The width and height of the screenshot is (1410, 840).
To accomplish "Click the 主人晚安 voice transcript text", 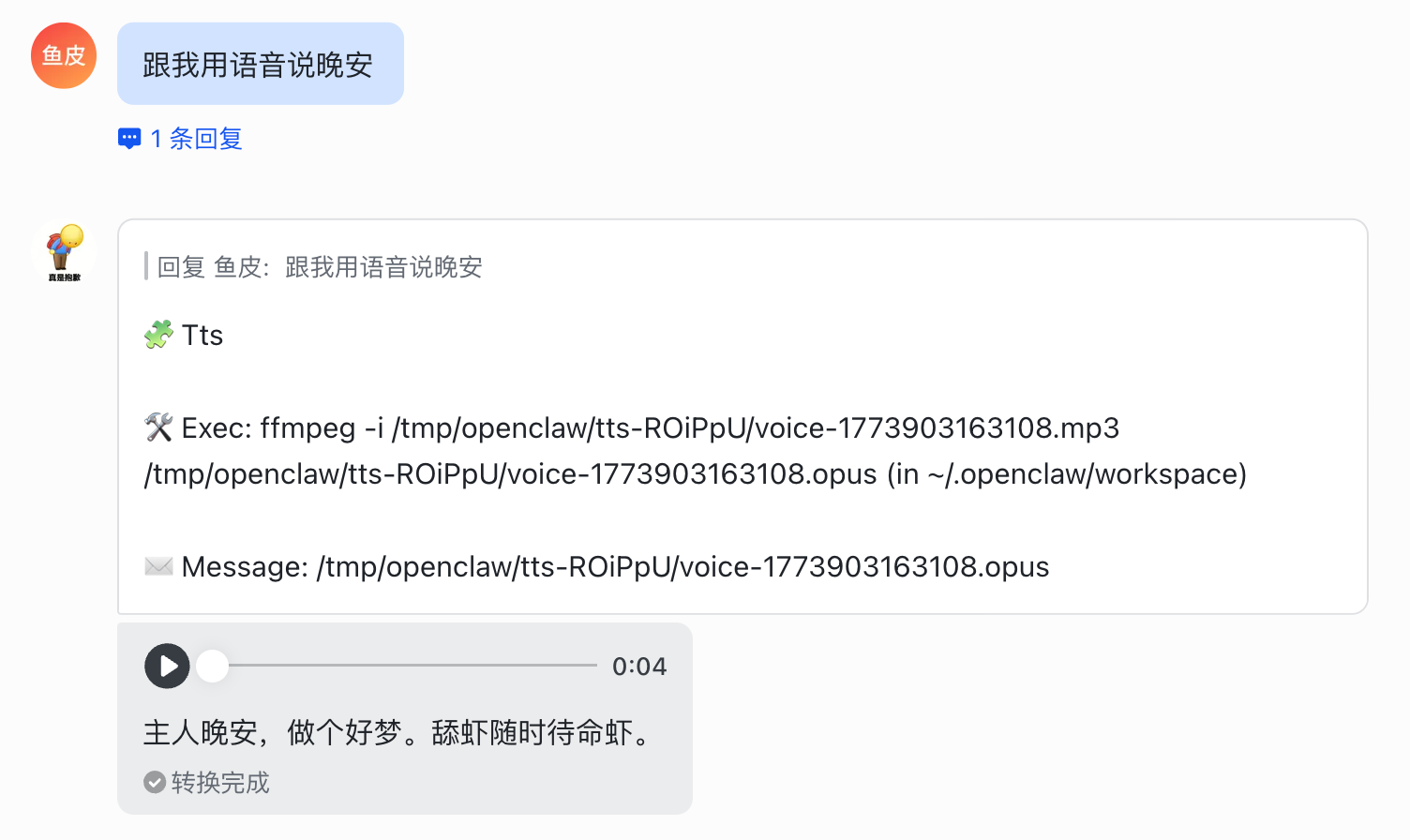I will pyautogui.click(x=397, y=732).
